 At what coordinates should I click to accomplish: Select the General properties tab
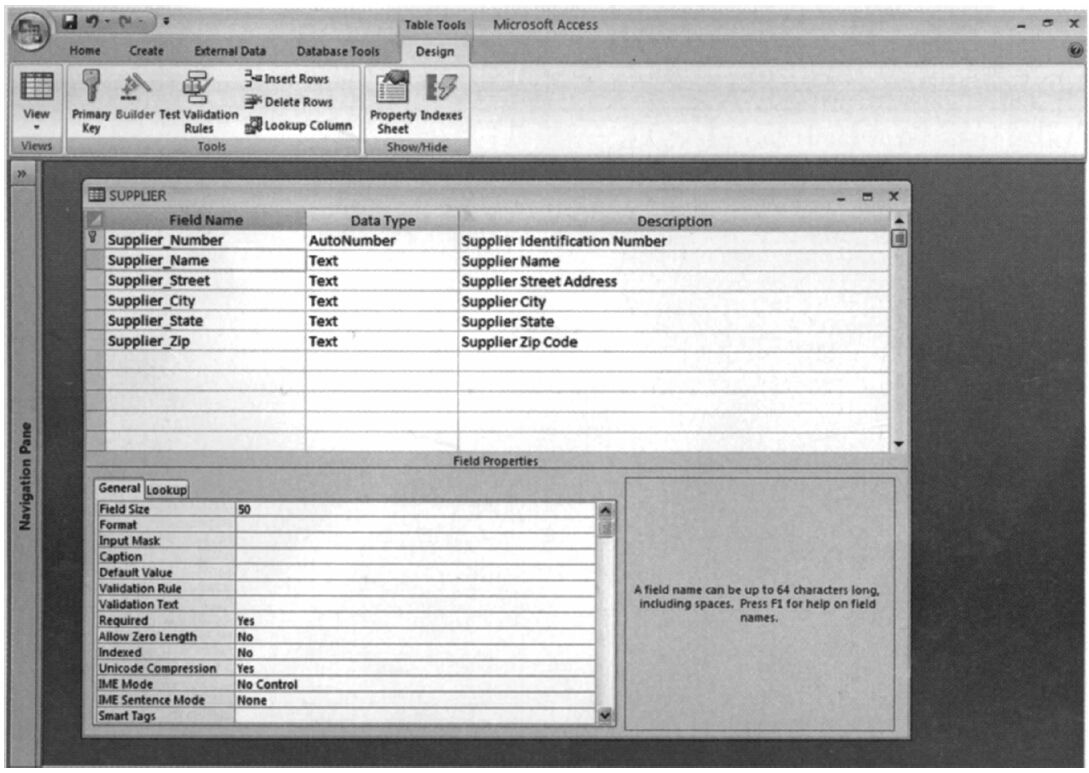pos(119,488)
